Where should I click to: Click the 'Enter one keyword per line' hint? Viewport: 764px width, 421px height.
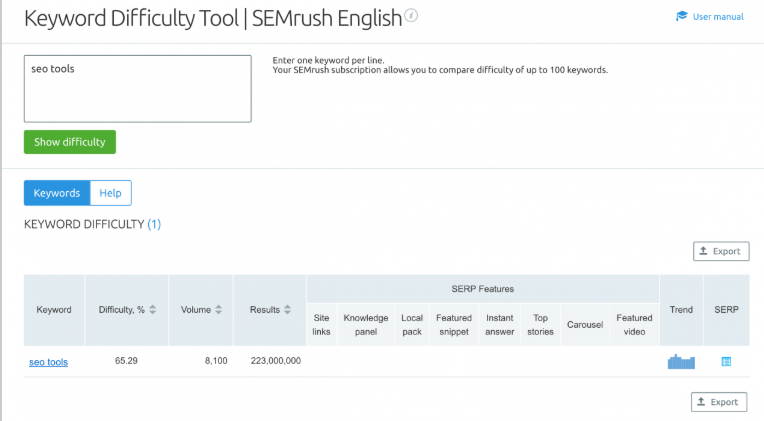[328, 60]
